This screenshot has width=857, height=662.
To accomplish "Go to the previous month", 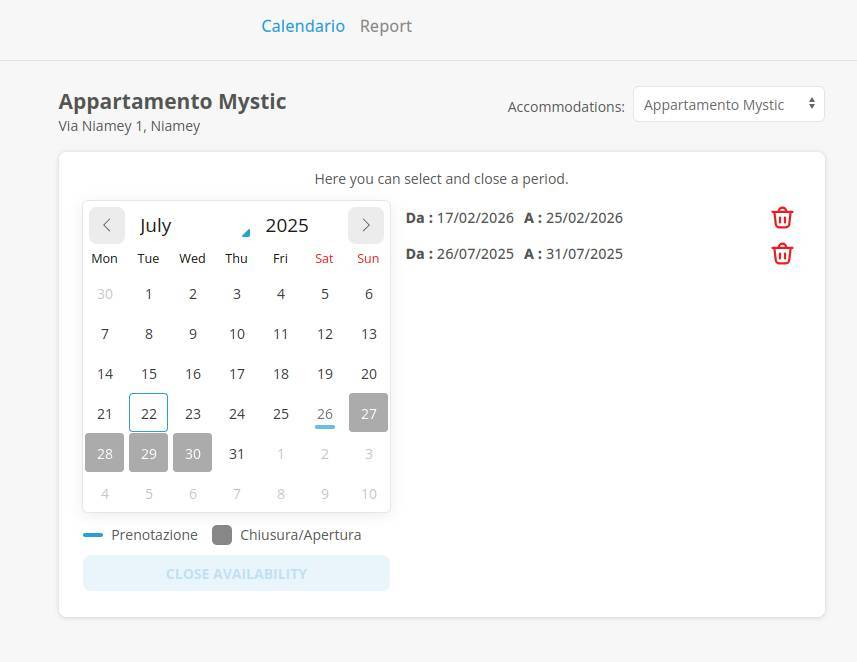I will [107, 226].
